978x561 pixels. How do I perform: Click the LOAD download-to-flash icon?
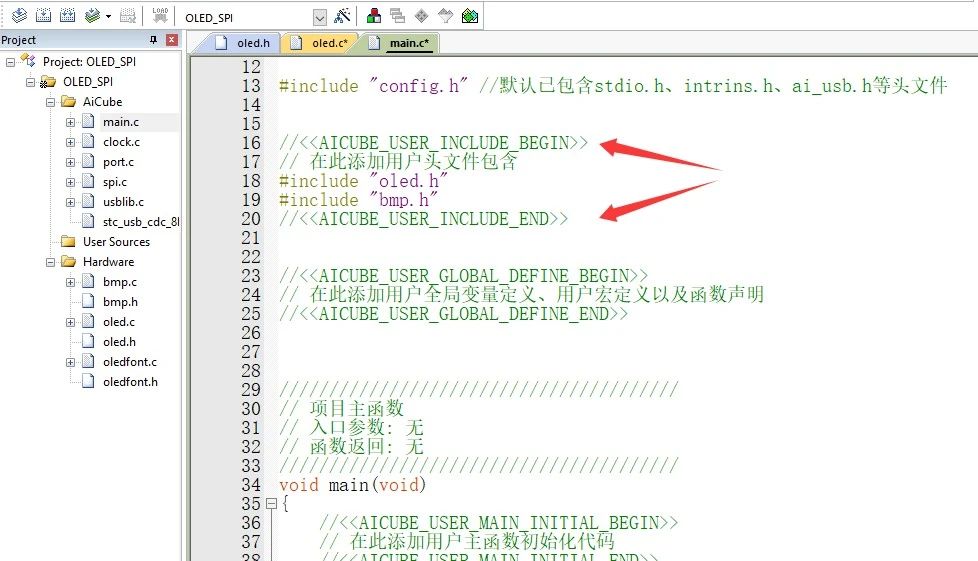pos(160,15)
